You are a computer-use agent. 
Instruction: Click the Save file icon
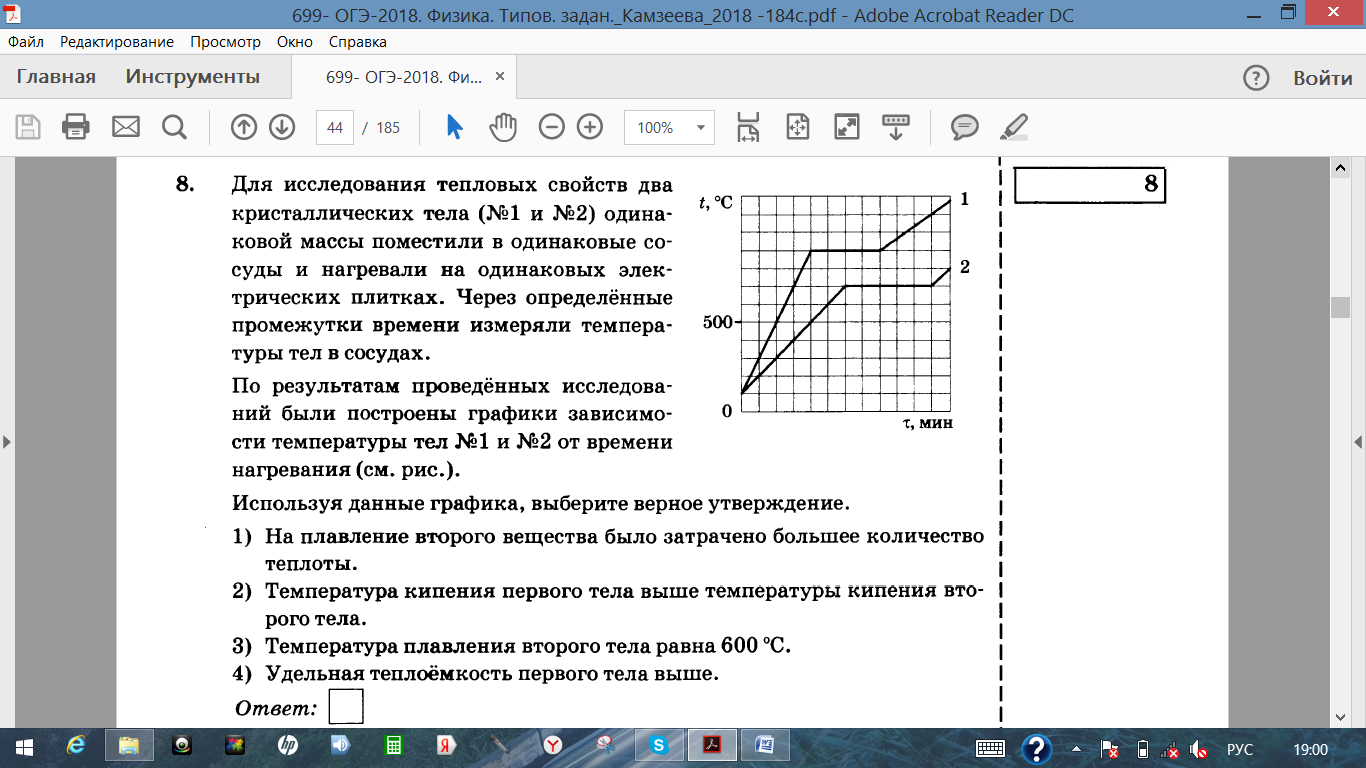[28, 127]
